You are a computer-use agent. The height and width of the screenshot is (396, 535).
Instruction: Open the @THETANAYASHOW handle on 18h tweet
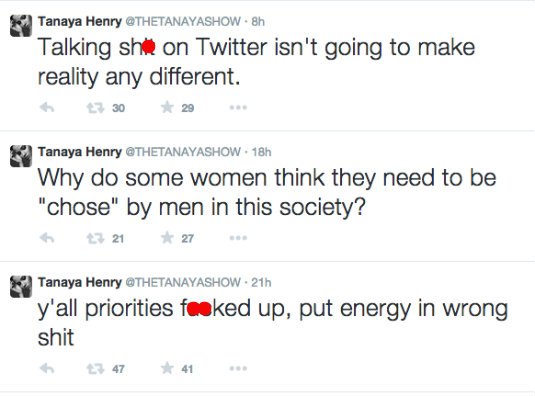pos(183,151)
